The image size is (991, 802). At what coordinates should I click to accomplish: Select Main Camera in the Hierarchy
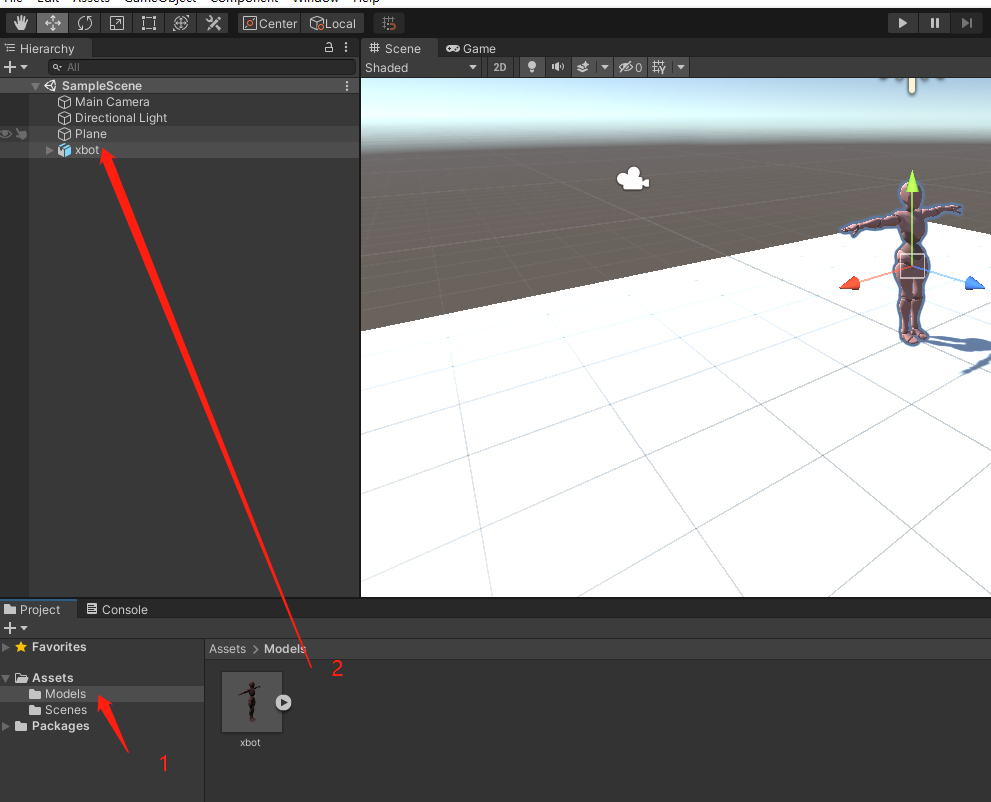112,102
